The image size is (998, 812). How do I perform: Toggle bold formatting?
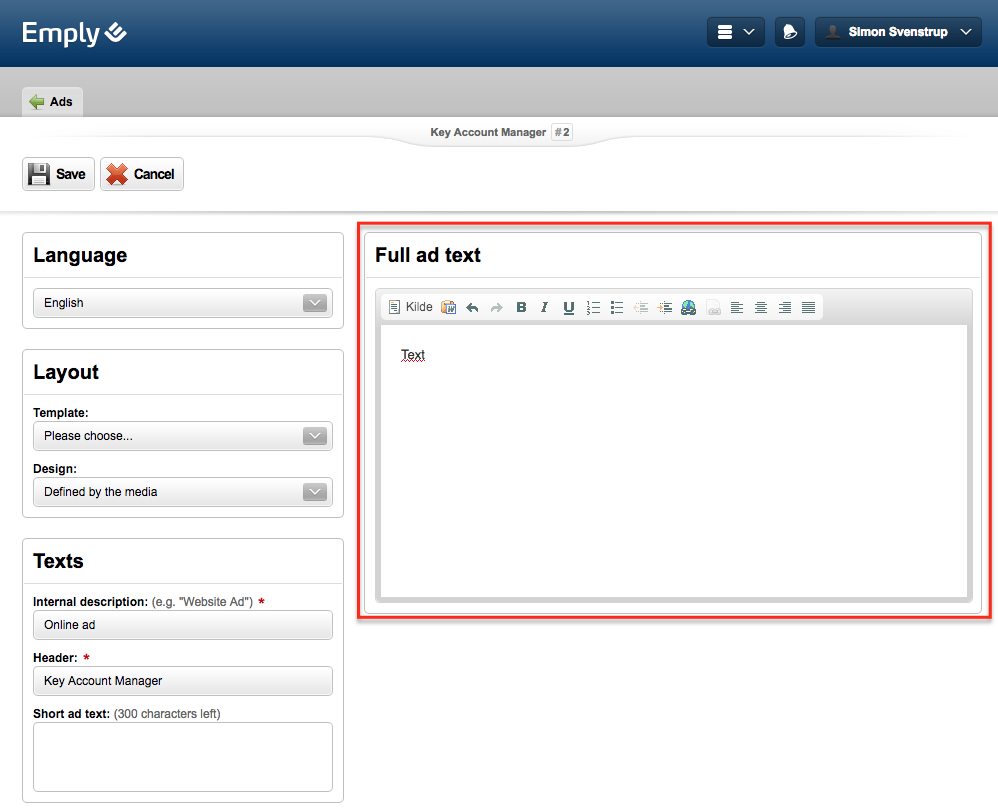point(521,307)
